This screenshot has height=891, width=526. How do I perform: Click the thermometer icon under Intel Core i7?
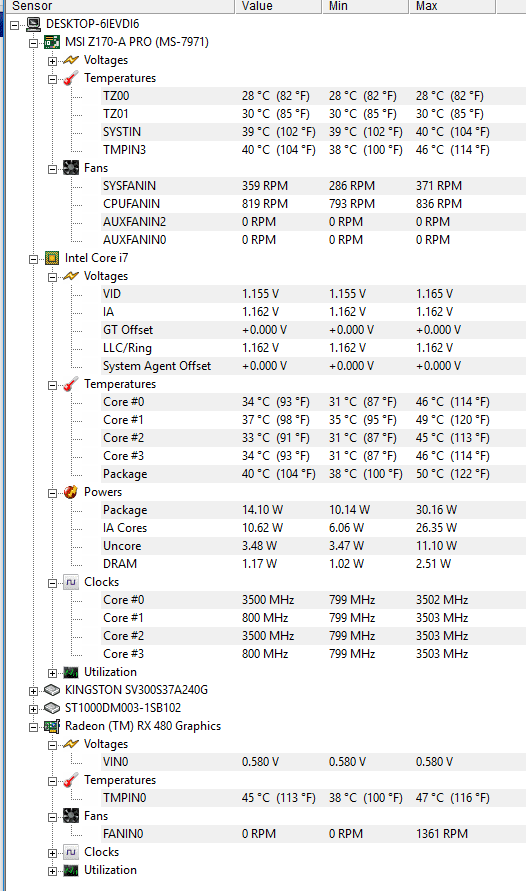pos(71,384)
